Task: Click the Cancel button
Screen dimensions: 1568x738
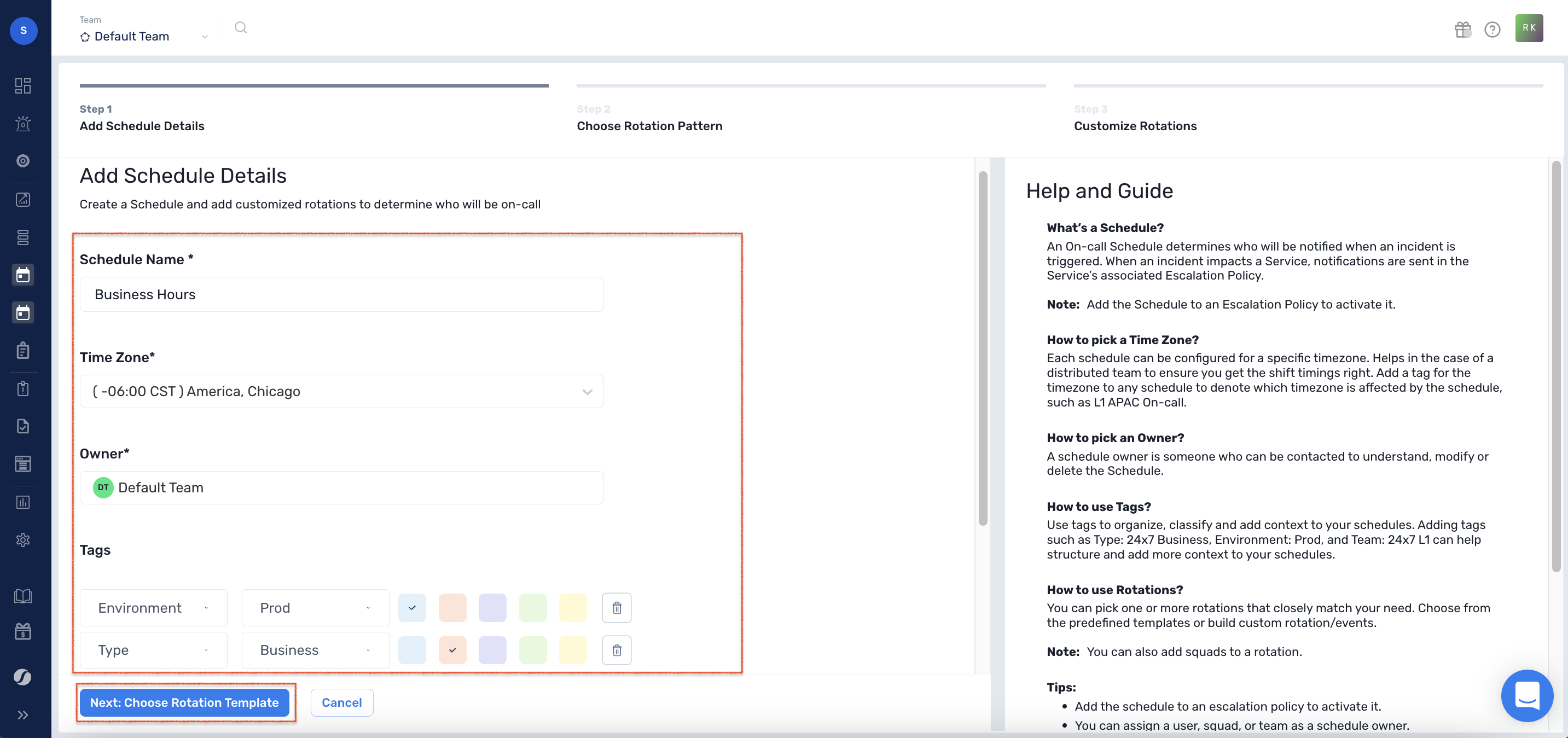Action: click(x=341, y=702)
